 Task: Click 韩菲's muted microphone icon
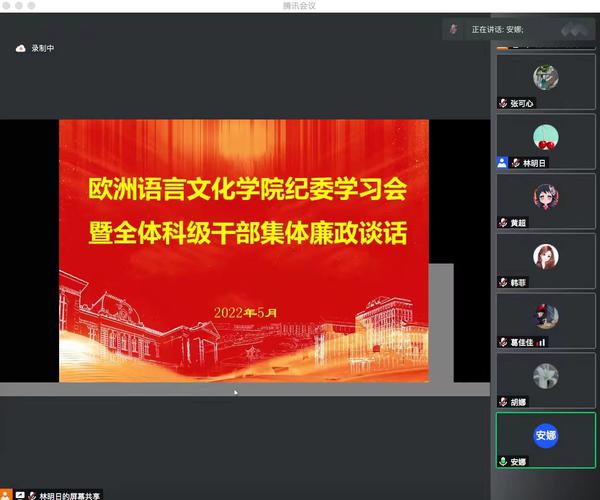(503, 282)
